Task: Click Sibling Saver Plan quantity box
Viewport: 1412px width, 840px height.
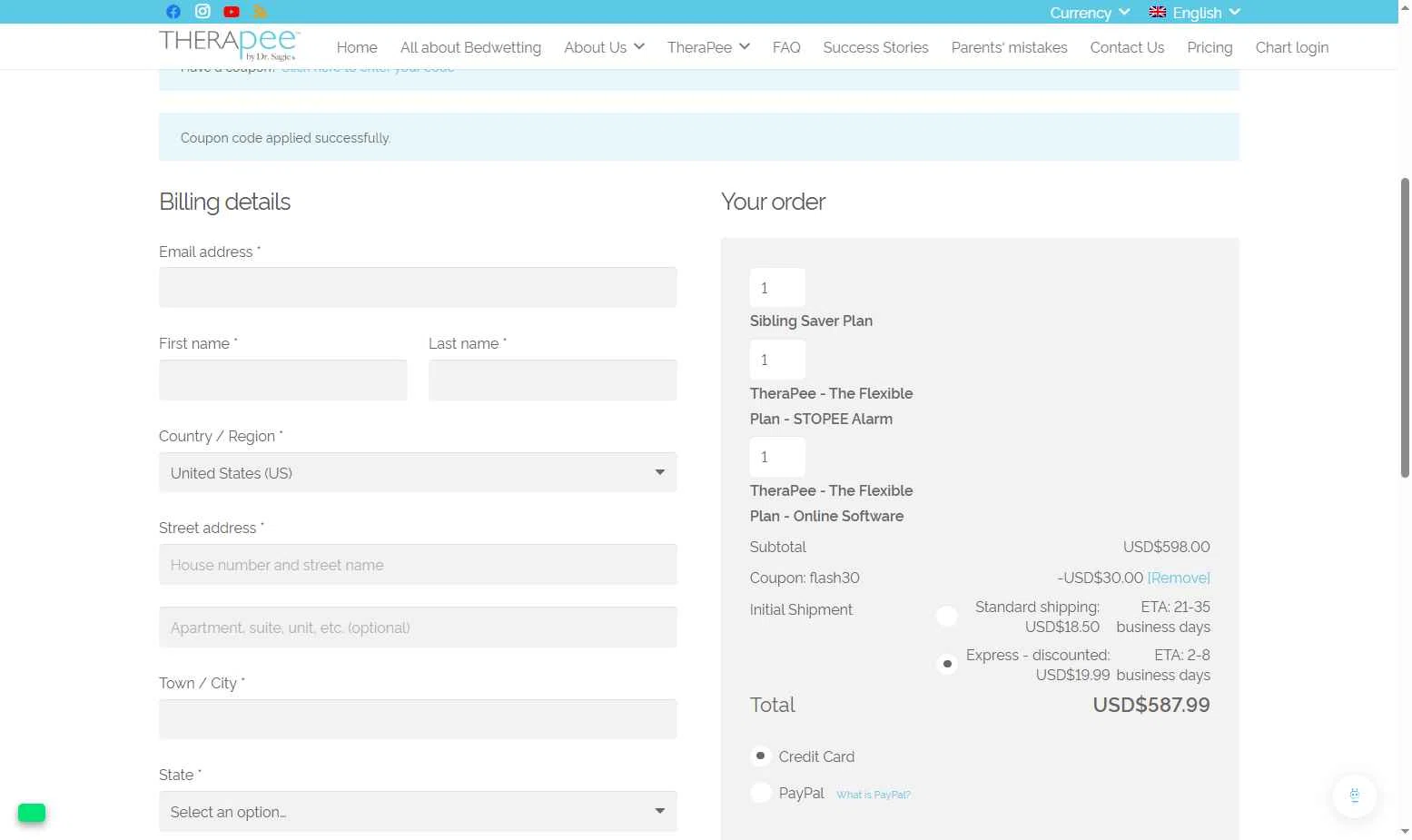Action: click(777, 288)
